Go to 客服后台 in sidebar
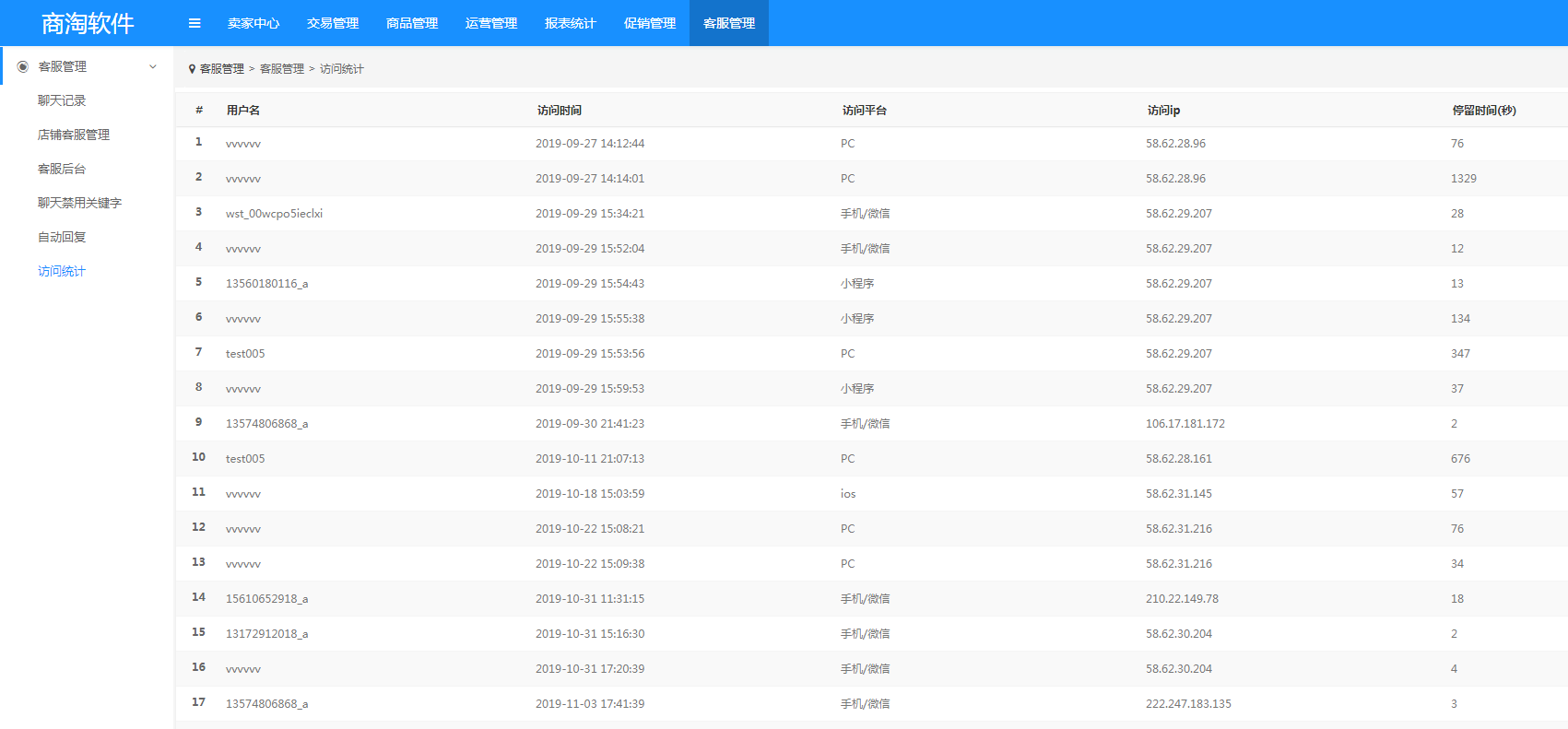 [62, 169]
